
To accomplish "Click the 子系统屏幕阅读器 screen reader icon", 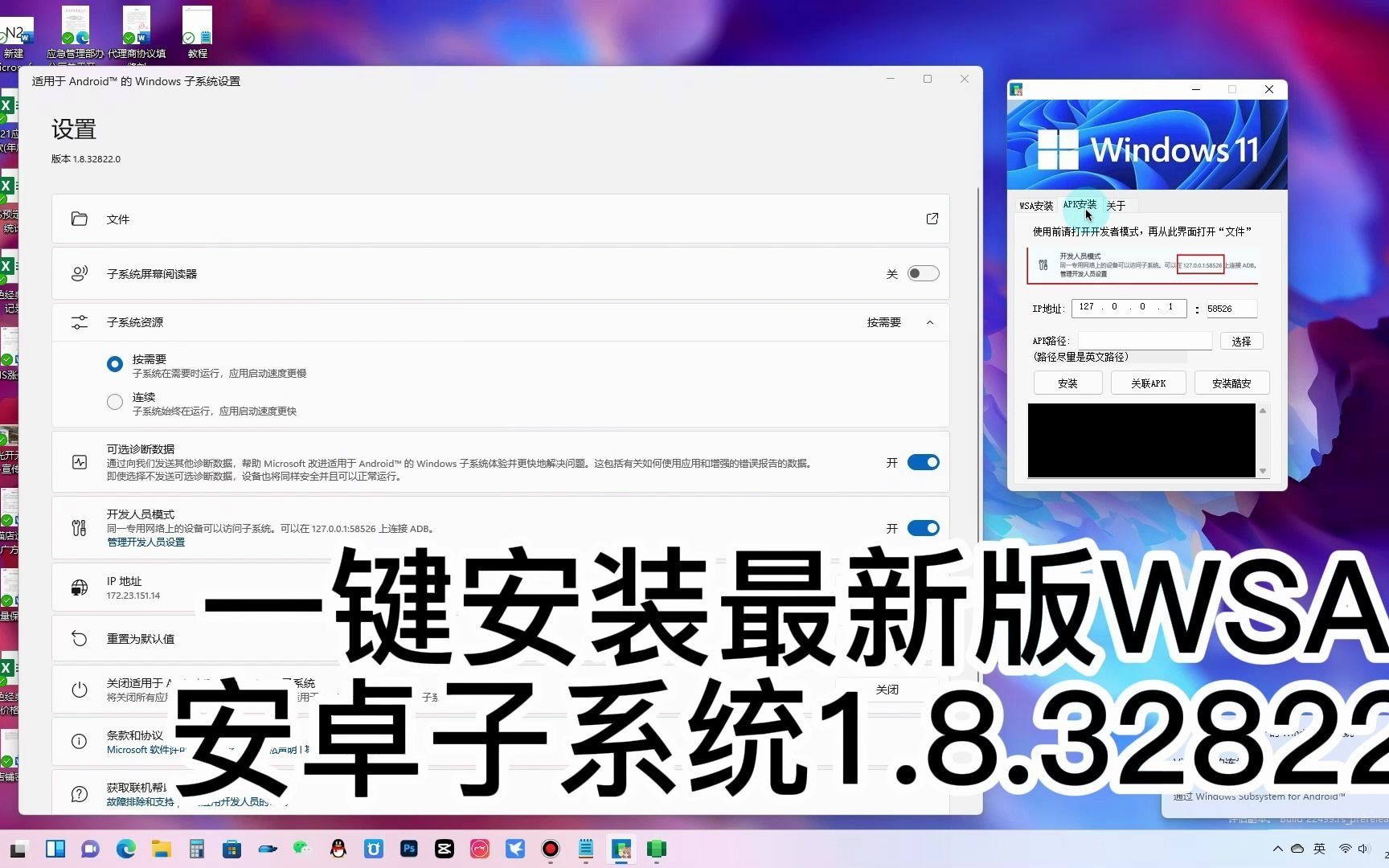I will (x=79, y=274).
